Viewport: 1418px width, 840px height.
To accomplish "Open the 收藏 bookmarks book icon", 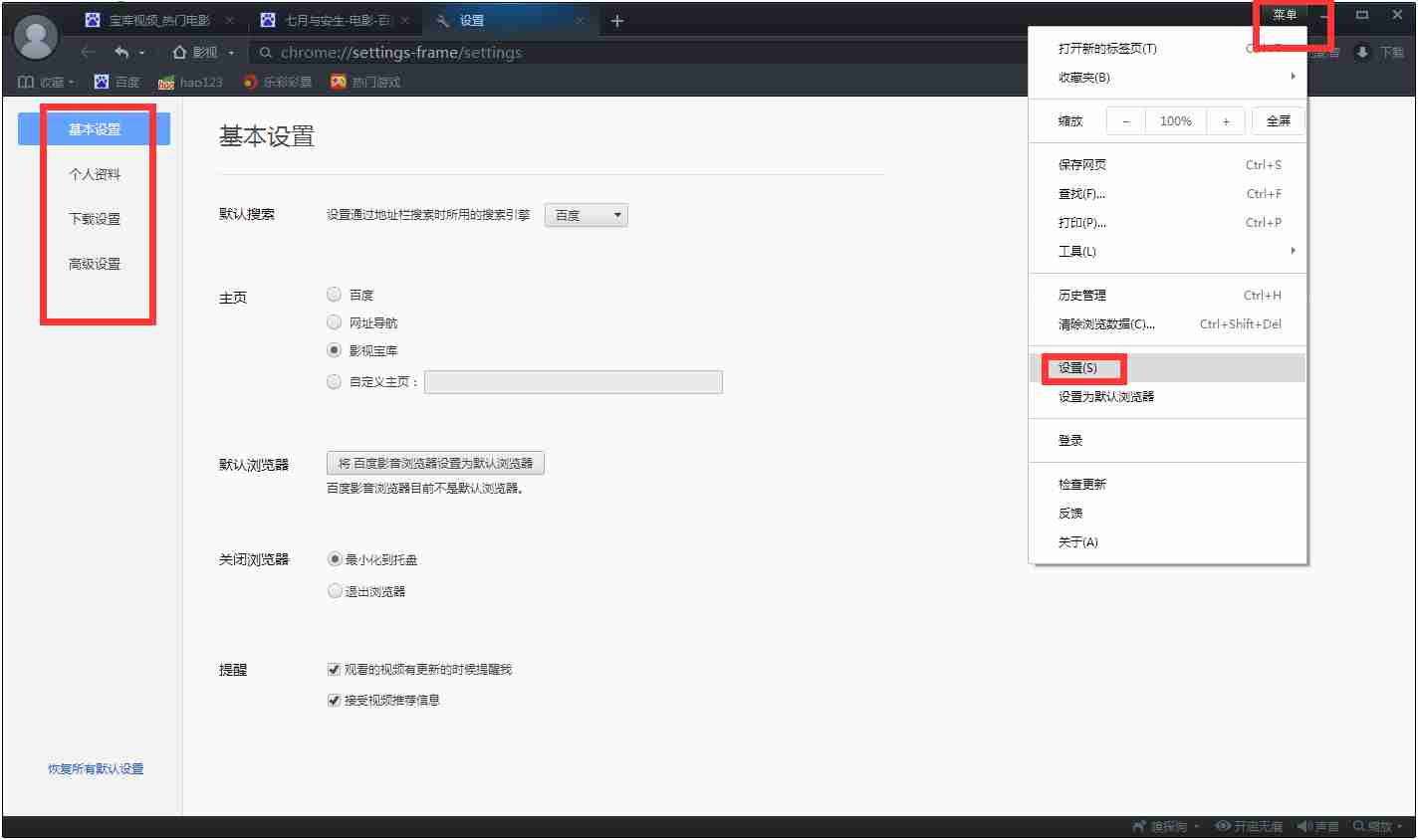I will click(26, 82).
